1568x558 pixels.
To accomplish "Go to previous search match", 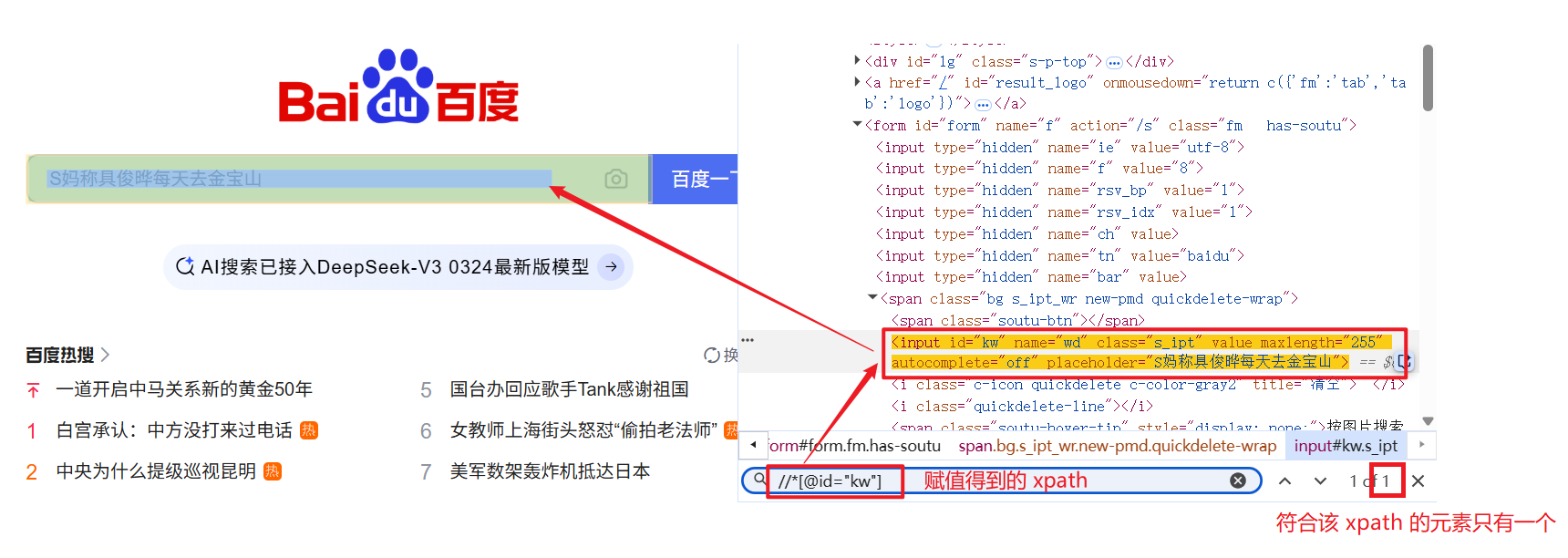I will (1284, 480).
